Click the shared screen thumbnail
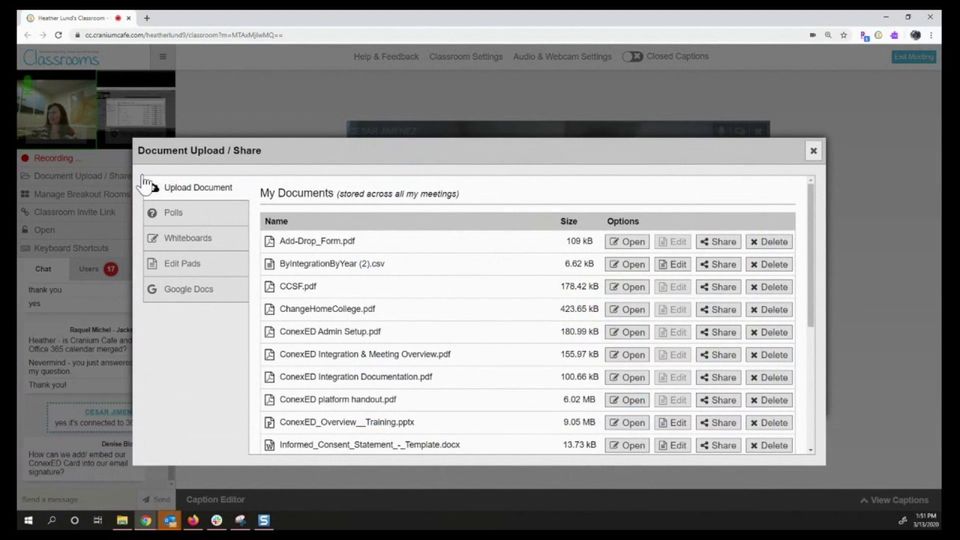 pos(136,112)
